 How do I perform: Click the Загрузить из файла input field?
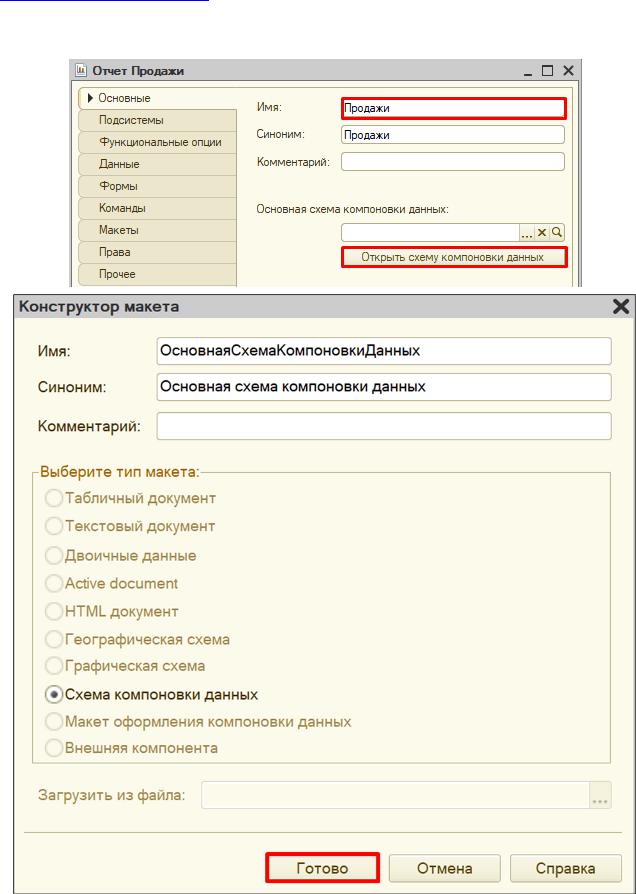(395, 795)
